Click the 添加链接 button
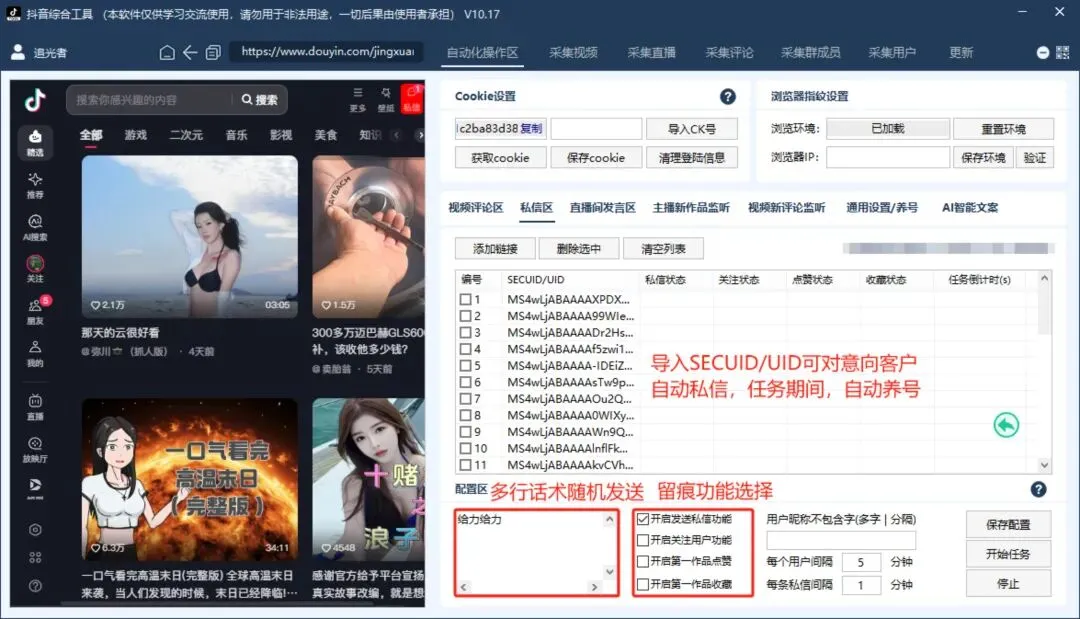The height and width of the screenshot is (619, 1080). click(495, 249)
